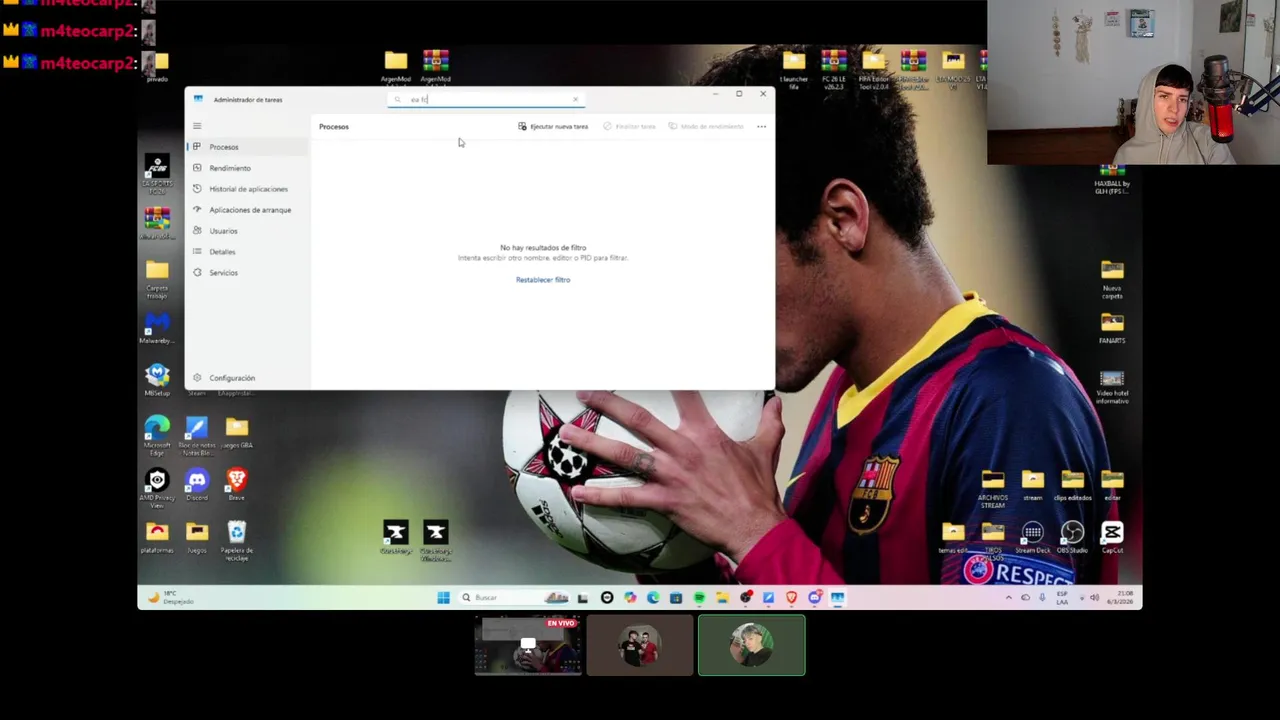
Task: Select the EN VIVO screen share thumbnail
Action: [x=528, y=645]
